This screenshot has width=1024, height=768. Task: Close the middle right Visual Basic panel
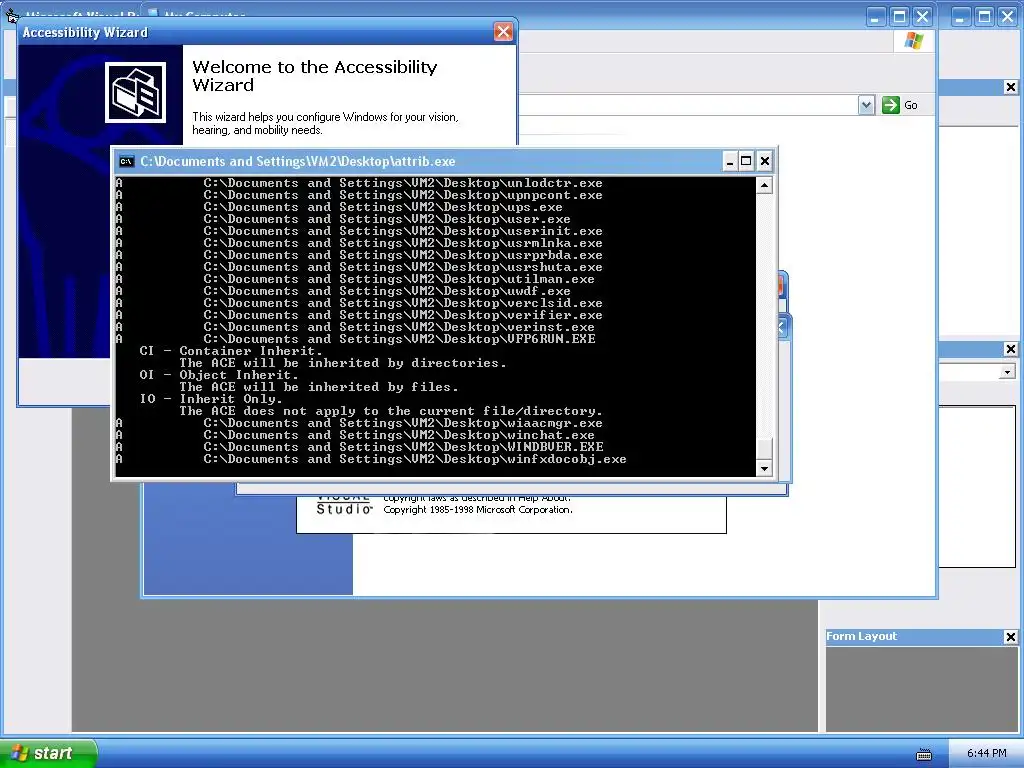tap(1010, 349)
